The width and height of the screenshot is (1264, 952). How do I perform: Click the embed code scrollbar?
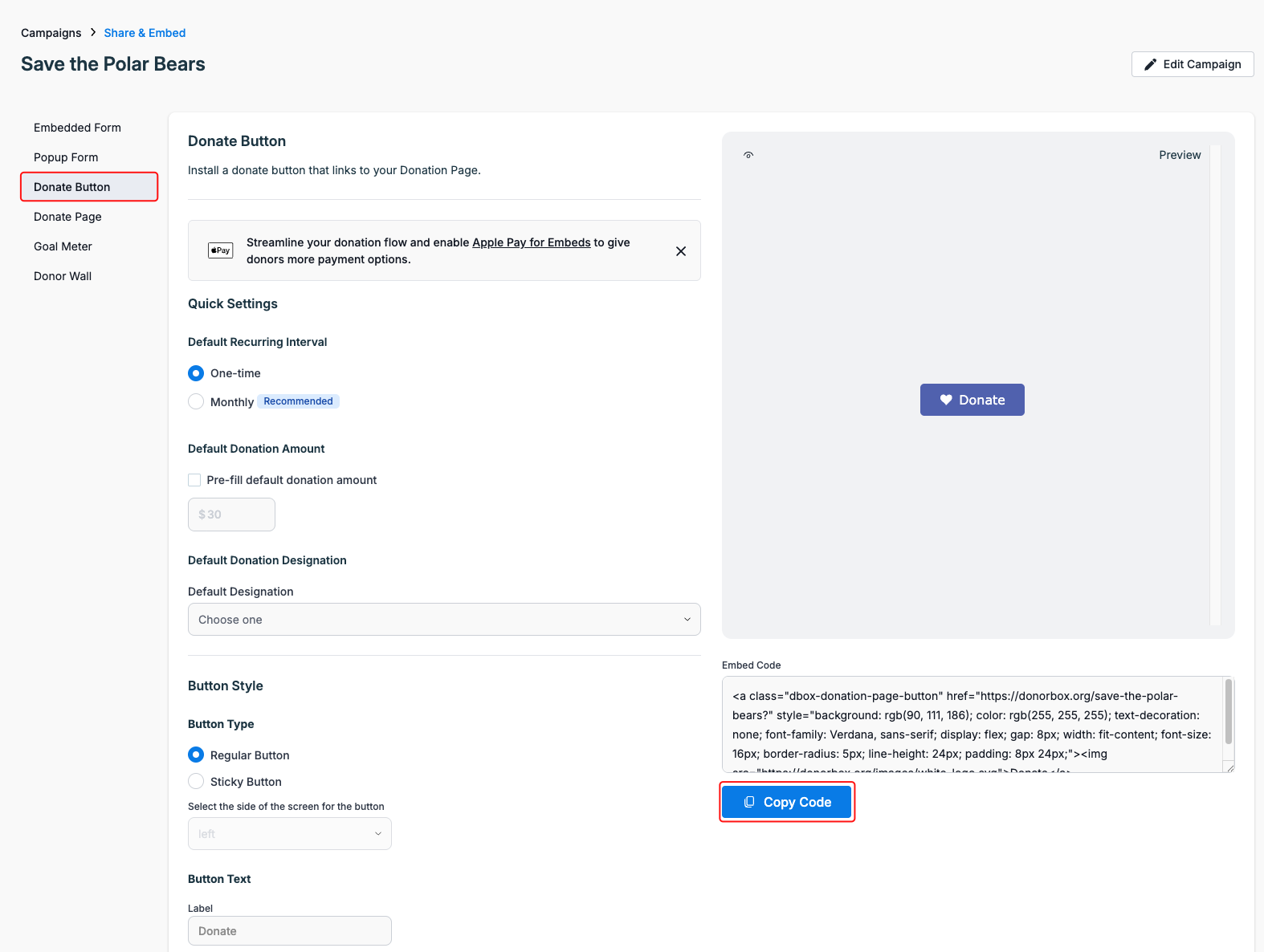point(1228,712)
